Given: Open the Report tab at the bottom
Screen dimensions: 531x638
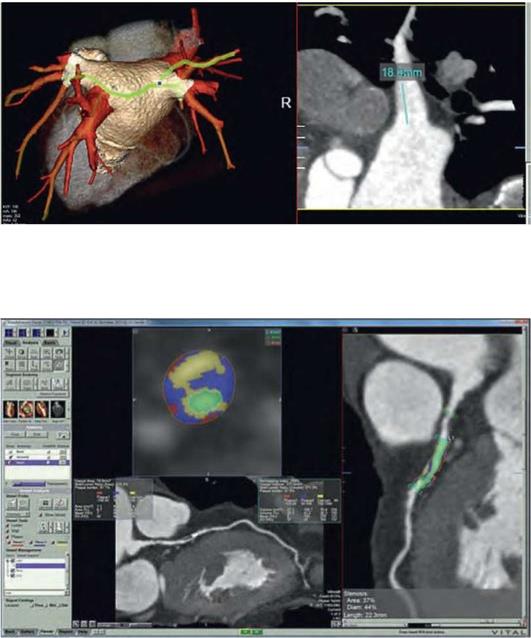Looking at the screenshot, I should click(x=65, y=631).
